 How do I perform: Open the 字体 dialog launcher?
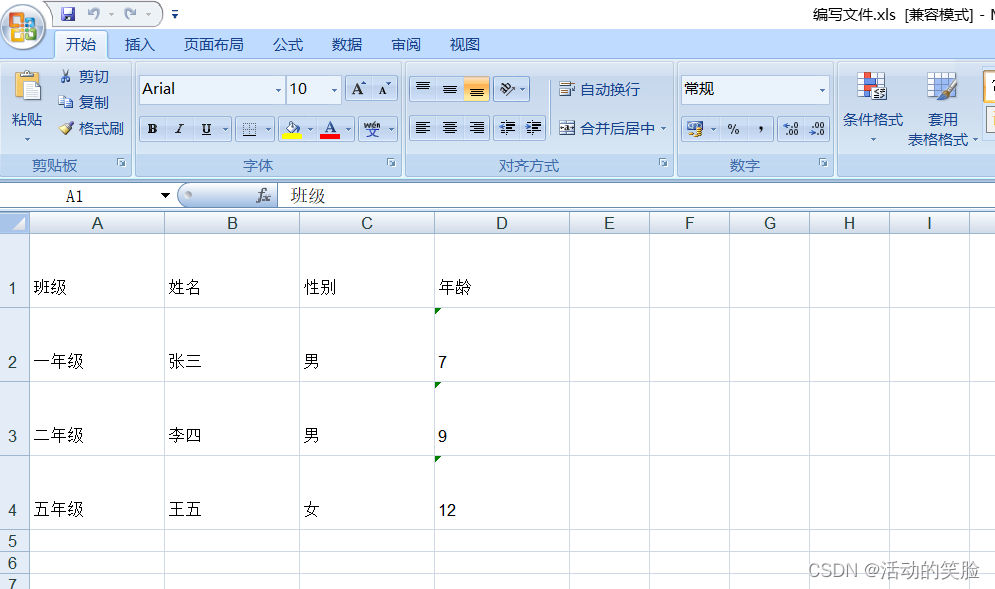[x=392, y=163]
